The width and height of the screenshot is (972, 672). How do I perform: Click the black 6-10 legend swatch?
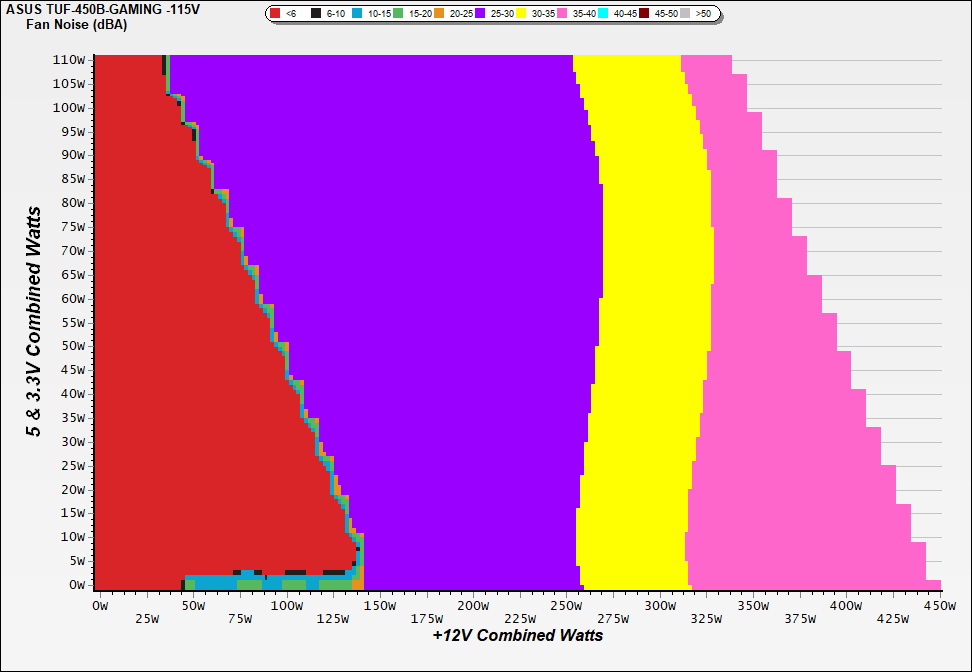[x=316, y=14]
